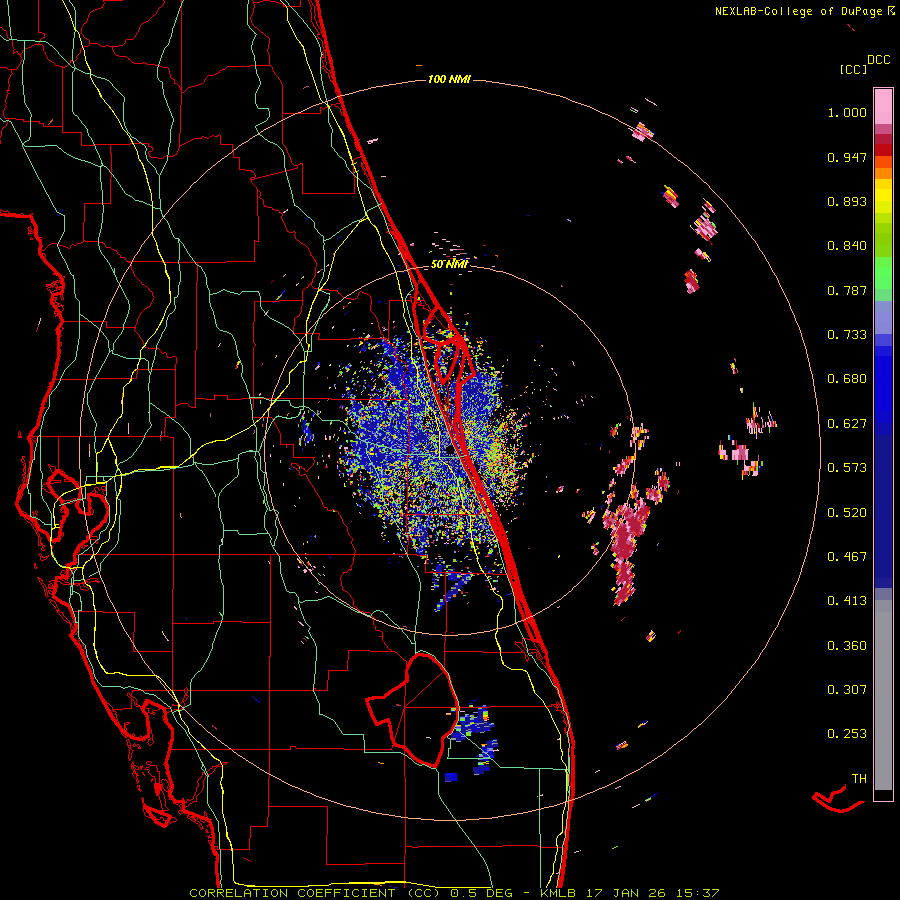
Task: Click the CORRELATION COEFFICIENT (CC) caption text
Action: click(315, 893)
